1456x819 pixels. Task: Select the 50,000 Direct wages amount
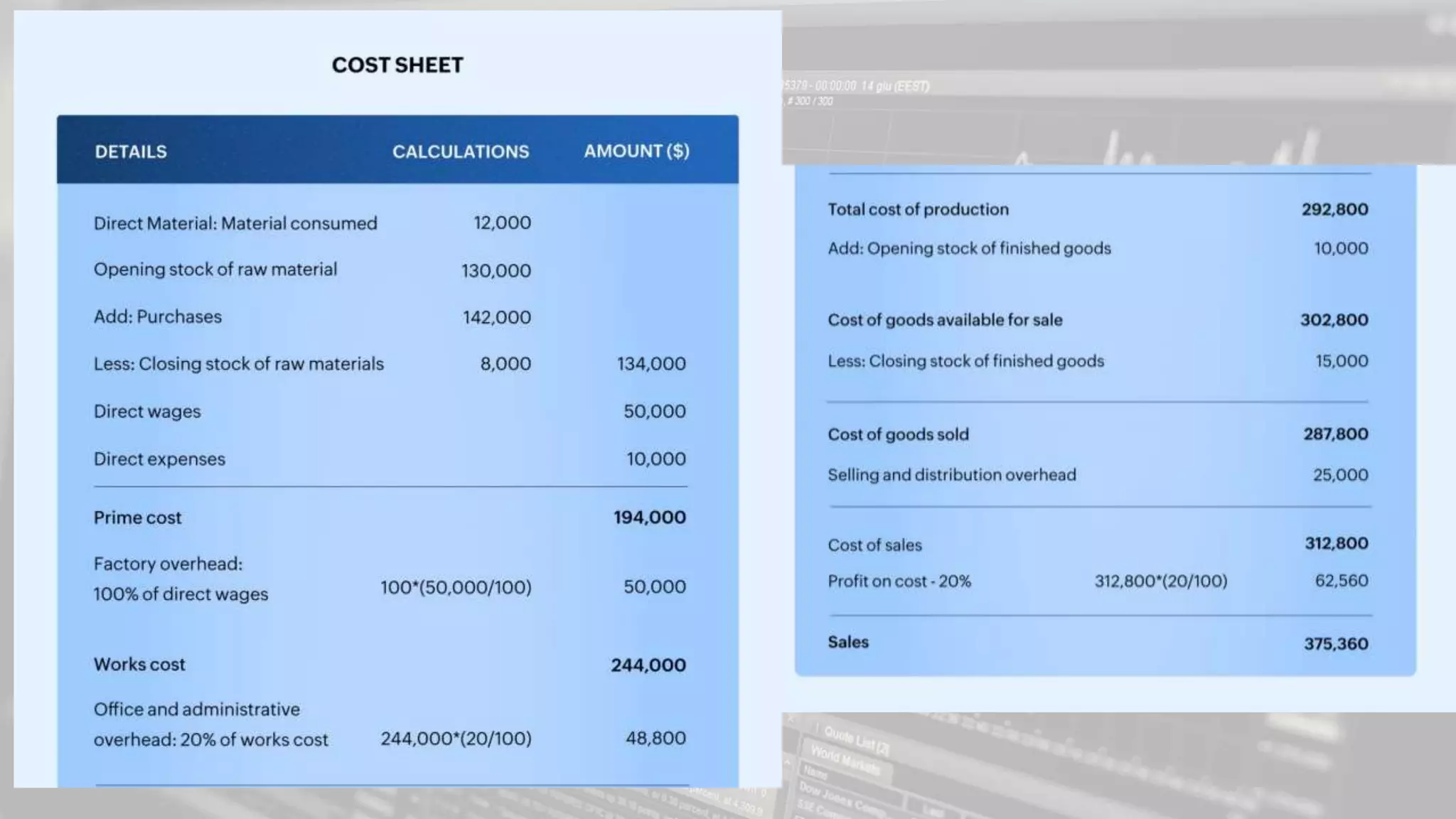click(x=655, y=411)
